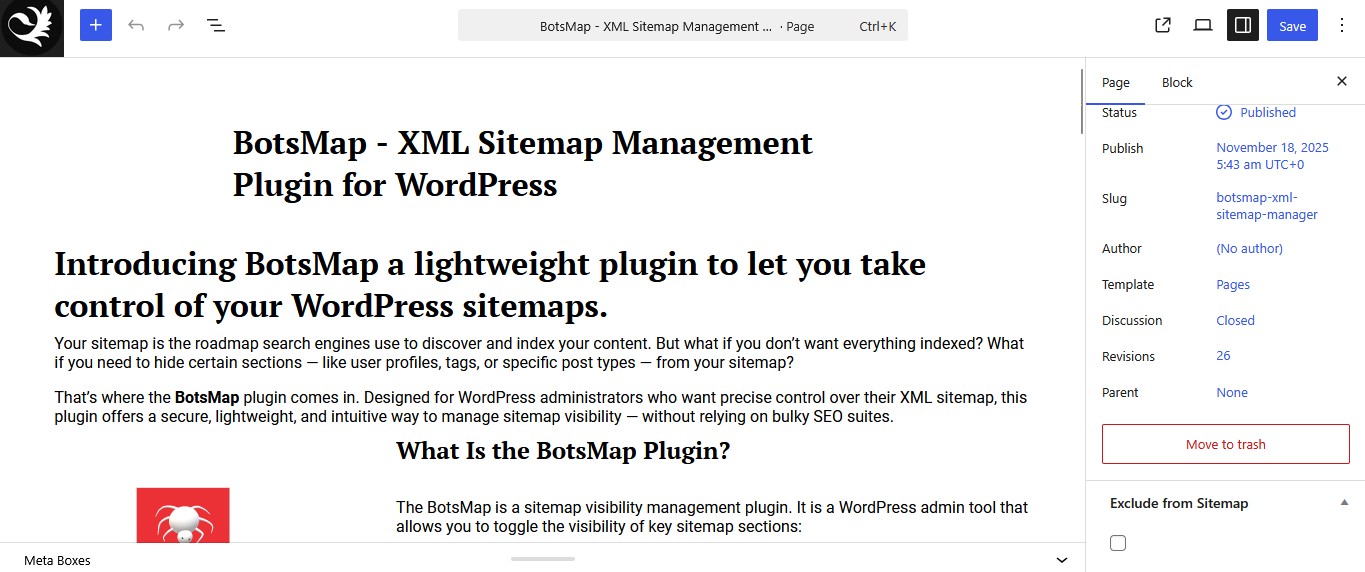The height and width of the screenshot is (572, 1365).
Task: Check the Exclude from Sitemap checkbox
Action: [1118, 543]
